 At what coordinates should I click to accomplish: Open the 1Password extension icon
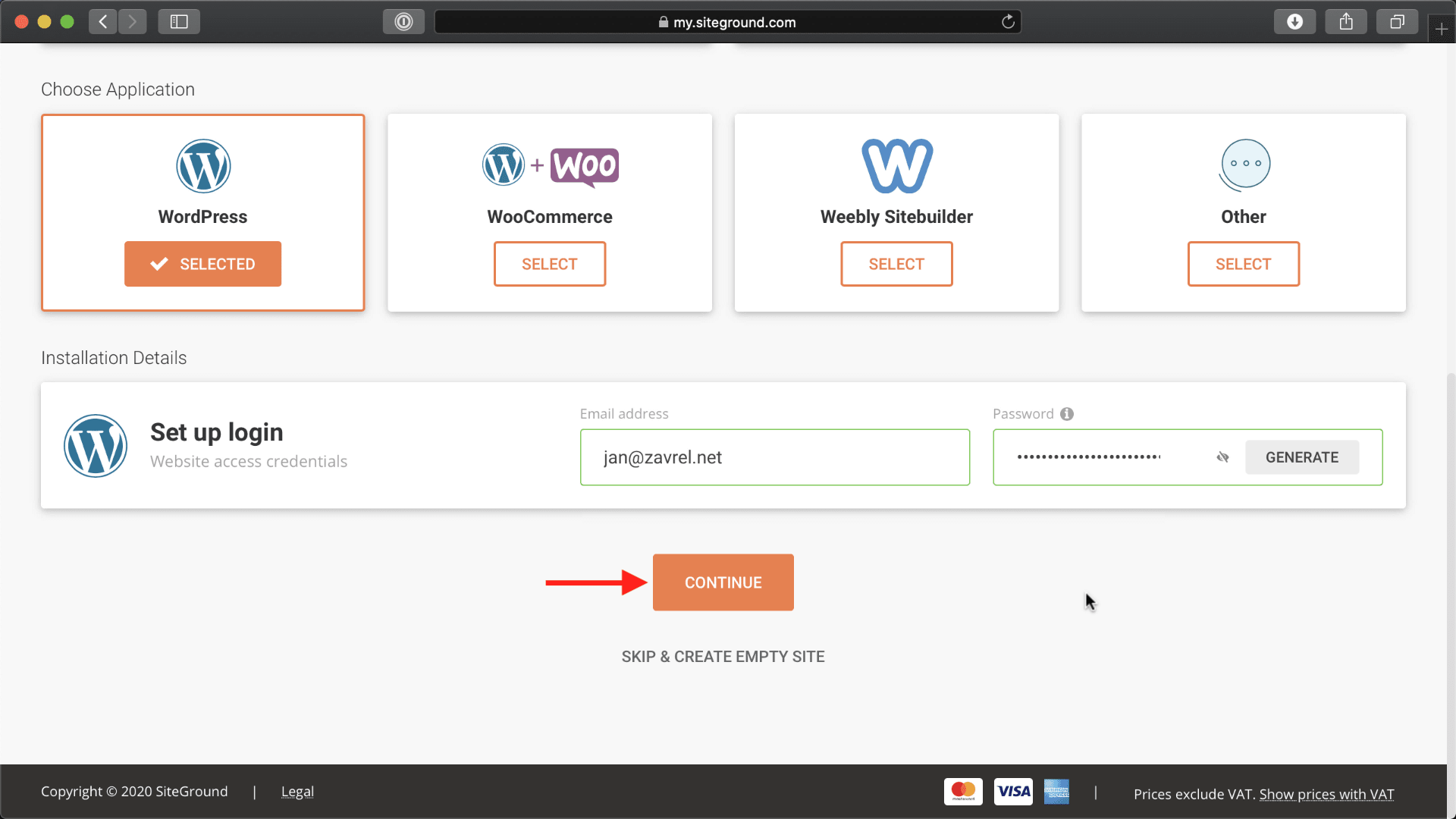click(x=403, y=22)
